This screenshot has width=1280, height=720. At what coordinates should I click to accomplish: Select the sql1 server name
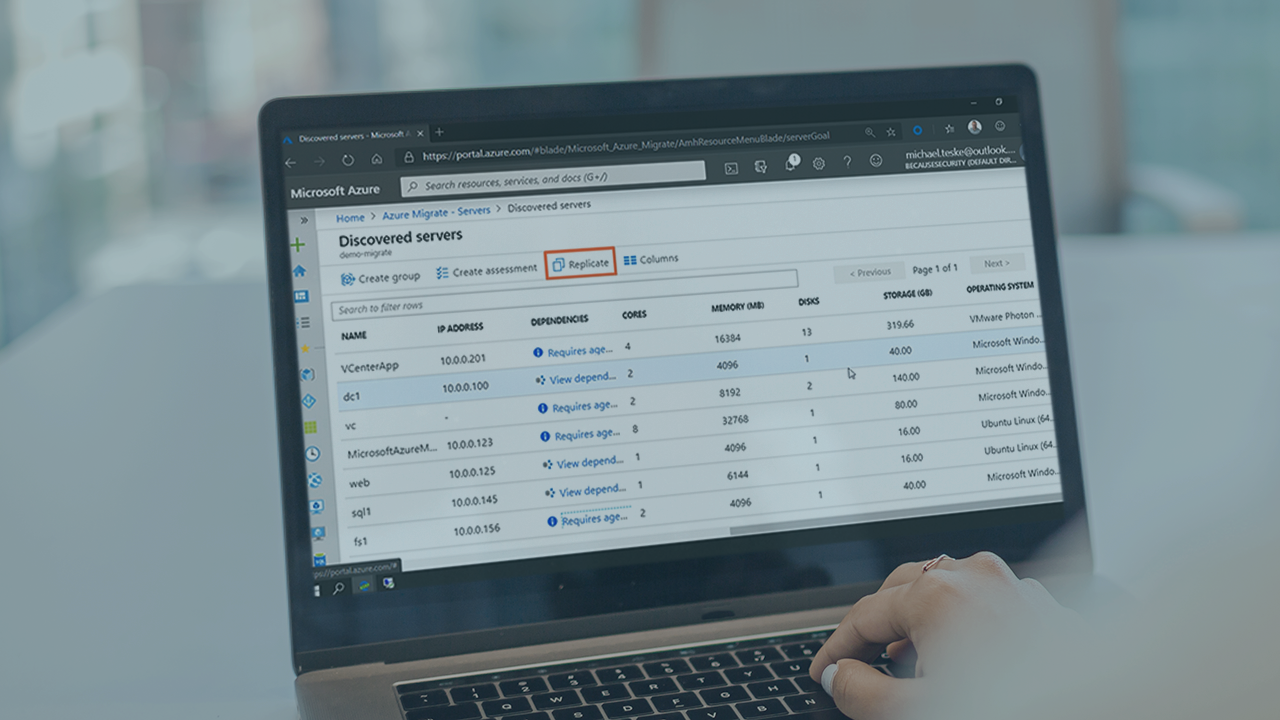tap(361, 512)
